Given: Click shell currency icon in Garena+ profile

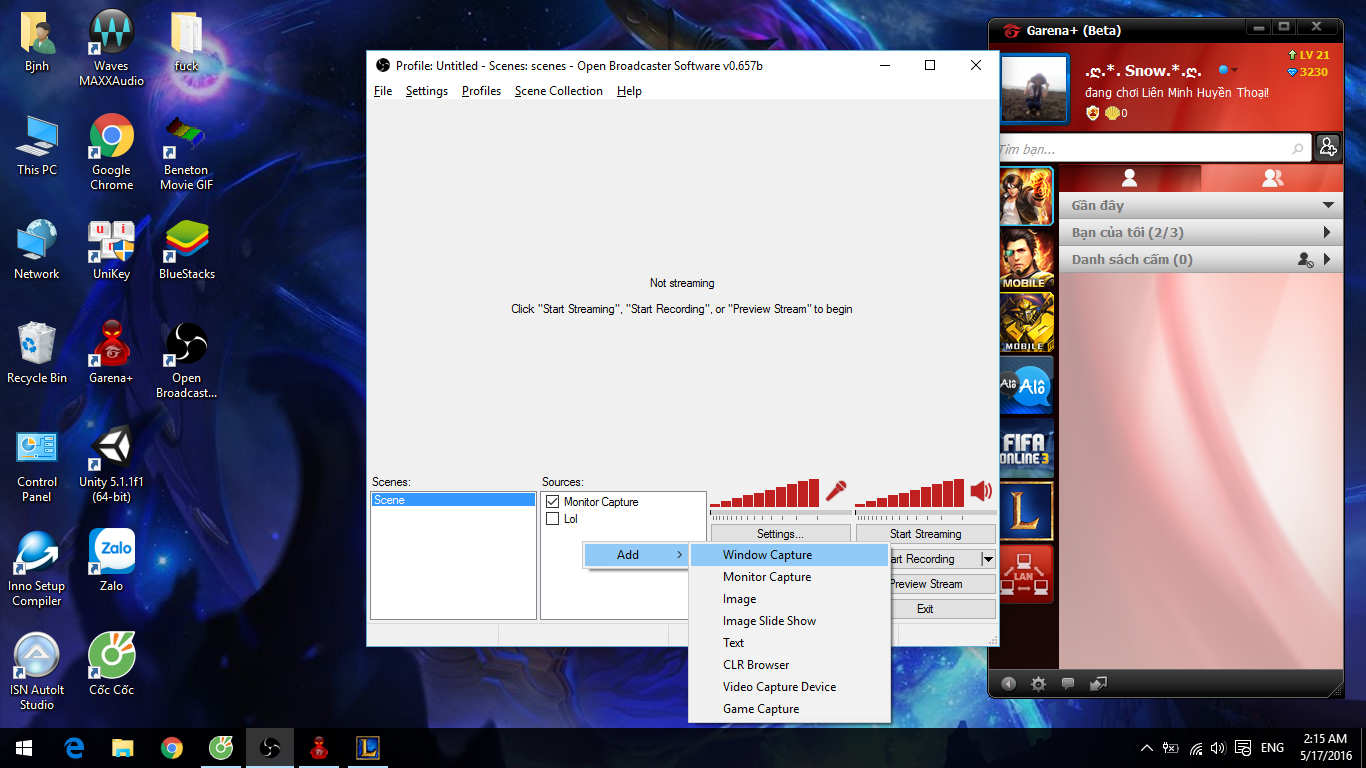Looking at the screenshot, I should coord(1112,113).
